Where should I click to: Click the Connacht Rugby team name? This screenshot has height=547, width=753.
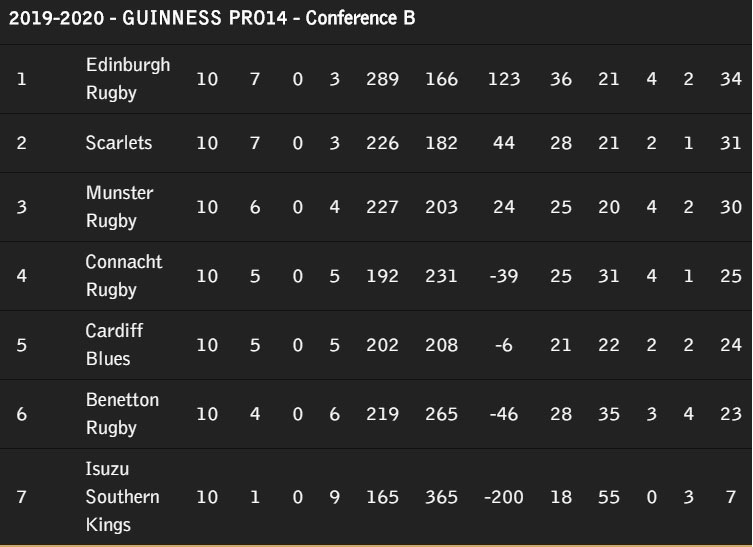124,276
